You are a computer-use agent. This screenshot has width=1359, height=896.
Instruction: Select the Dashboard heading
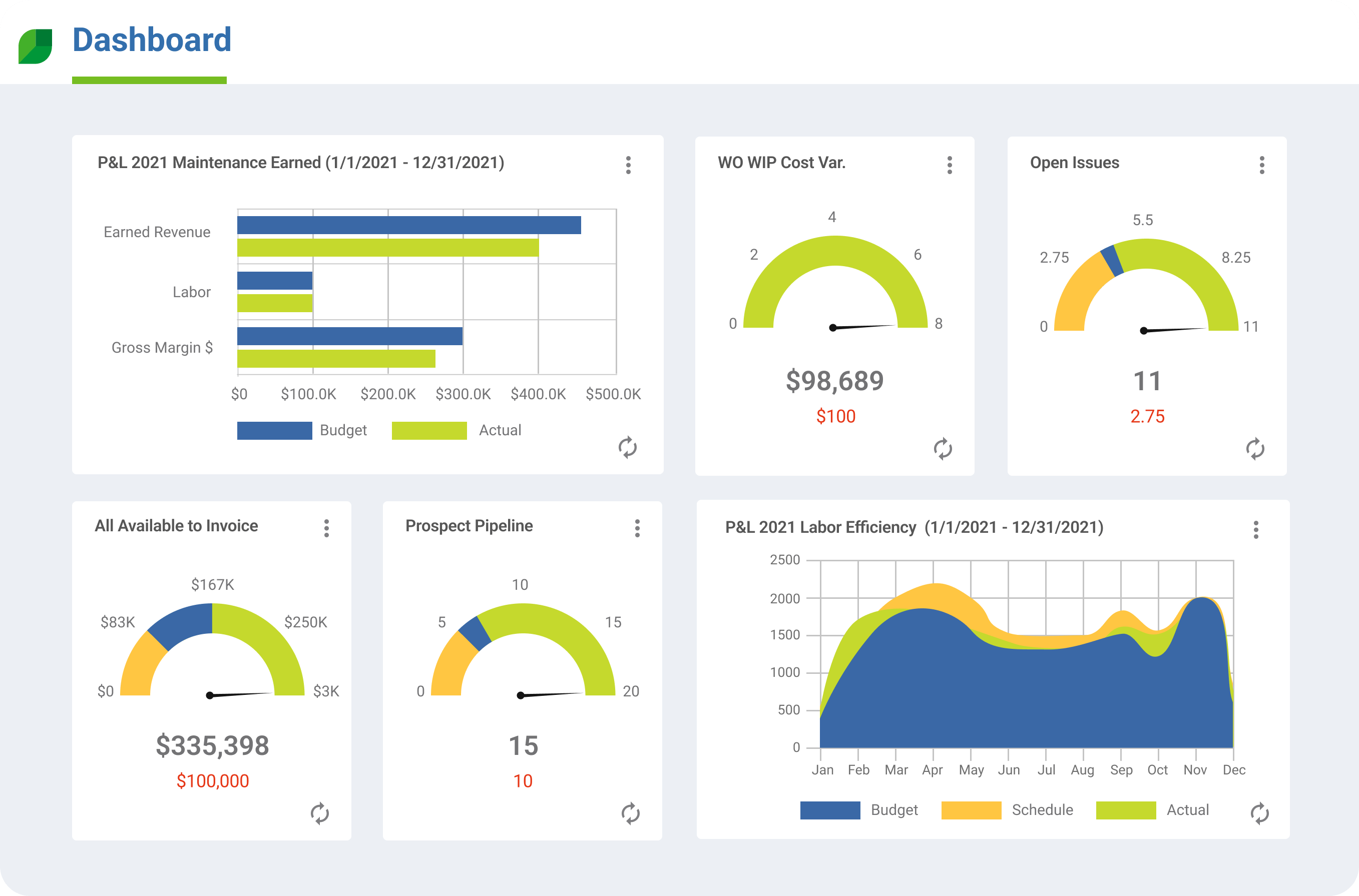pos(152,41)
